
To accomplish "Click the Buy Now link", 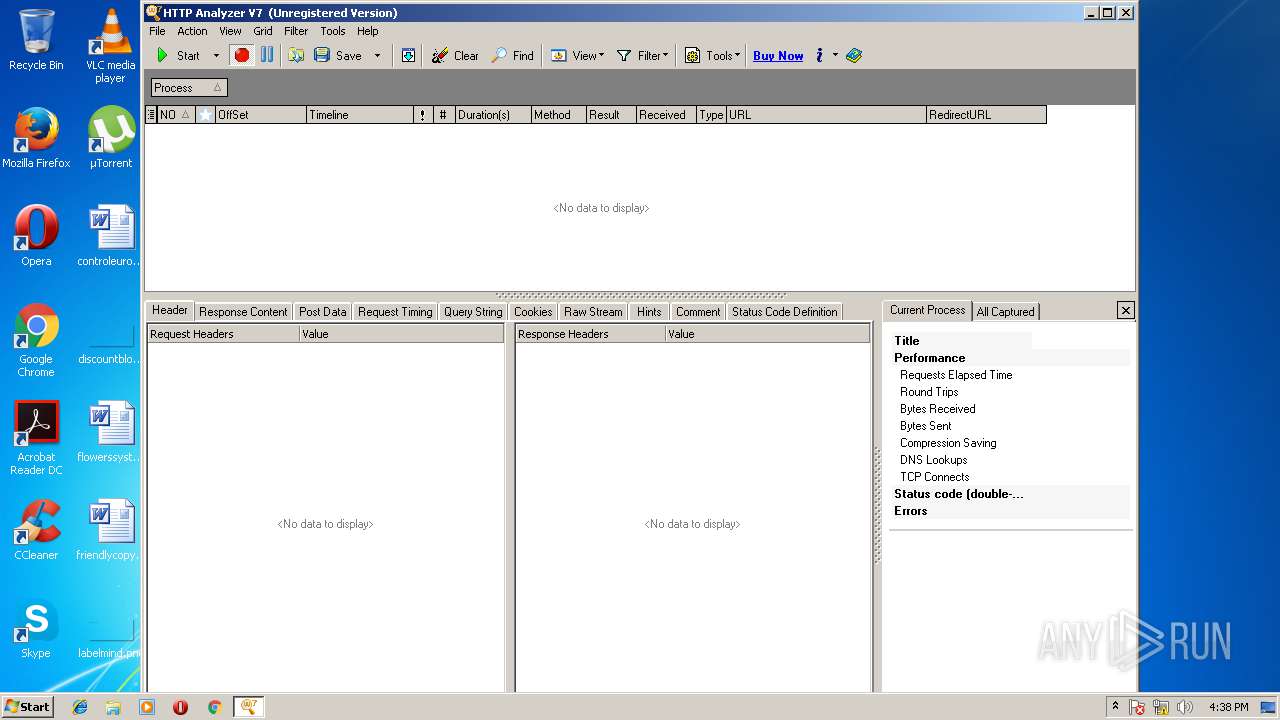I will [778, 56].
